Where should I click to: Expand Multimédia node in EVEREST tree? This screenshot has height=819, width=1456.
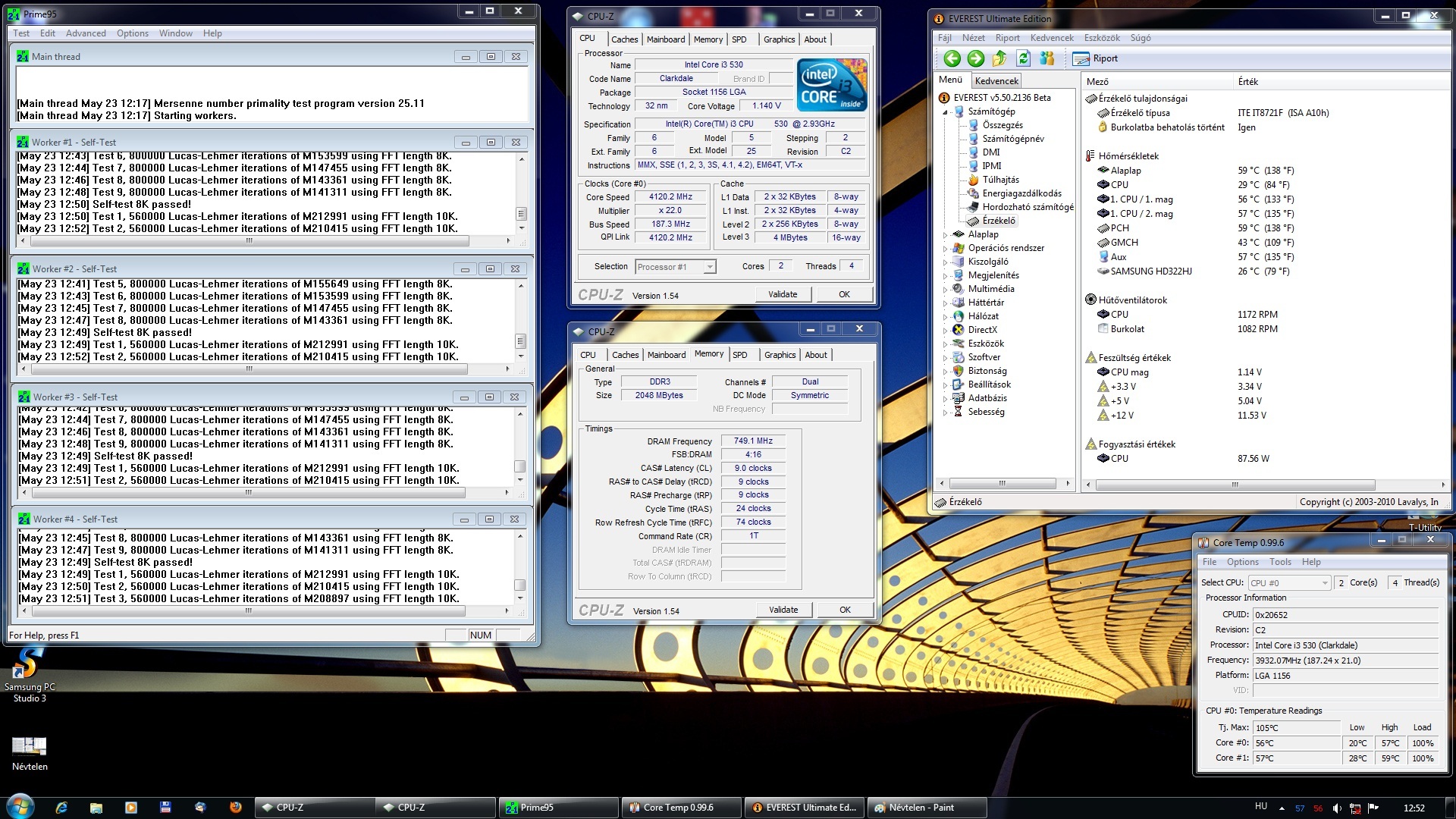coord(946,290)
